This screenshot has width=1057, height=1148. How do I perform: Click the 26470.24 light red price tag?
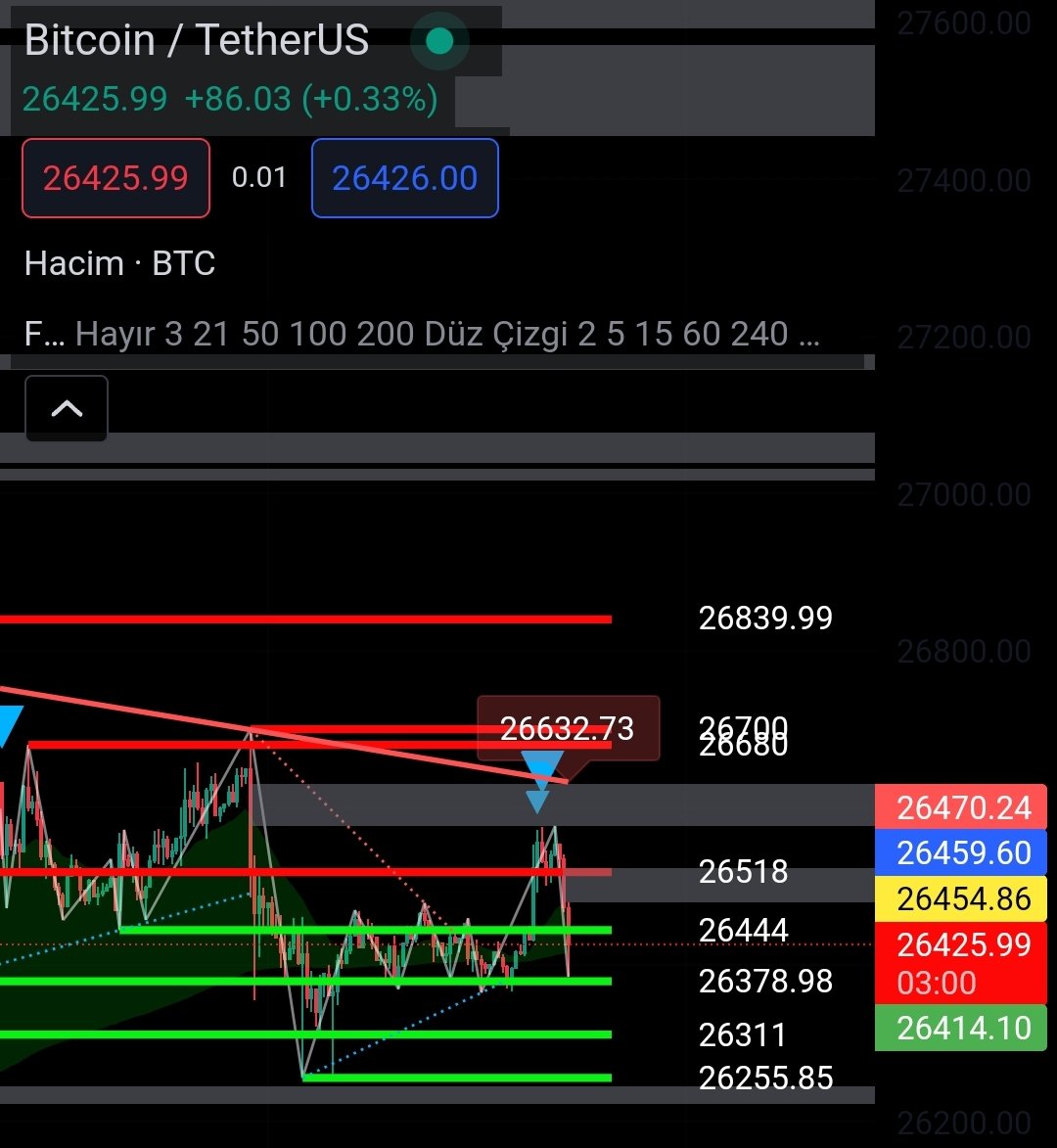pos(961,806)
